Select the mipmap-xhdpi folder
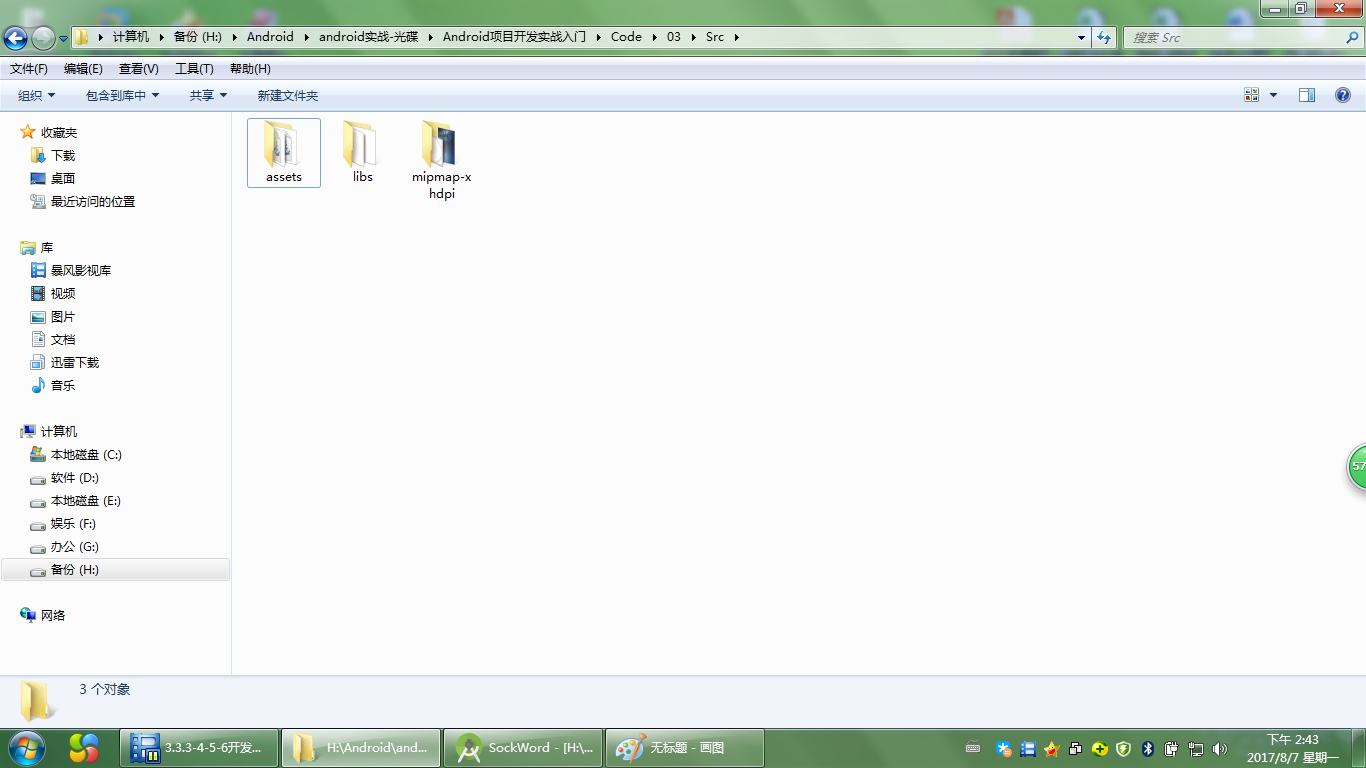The width and height of the screenshot is (1366, 768). tap(441, 160)
